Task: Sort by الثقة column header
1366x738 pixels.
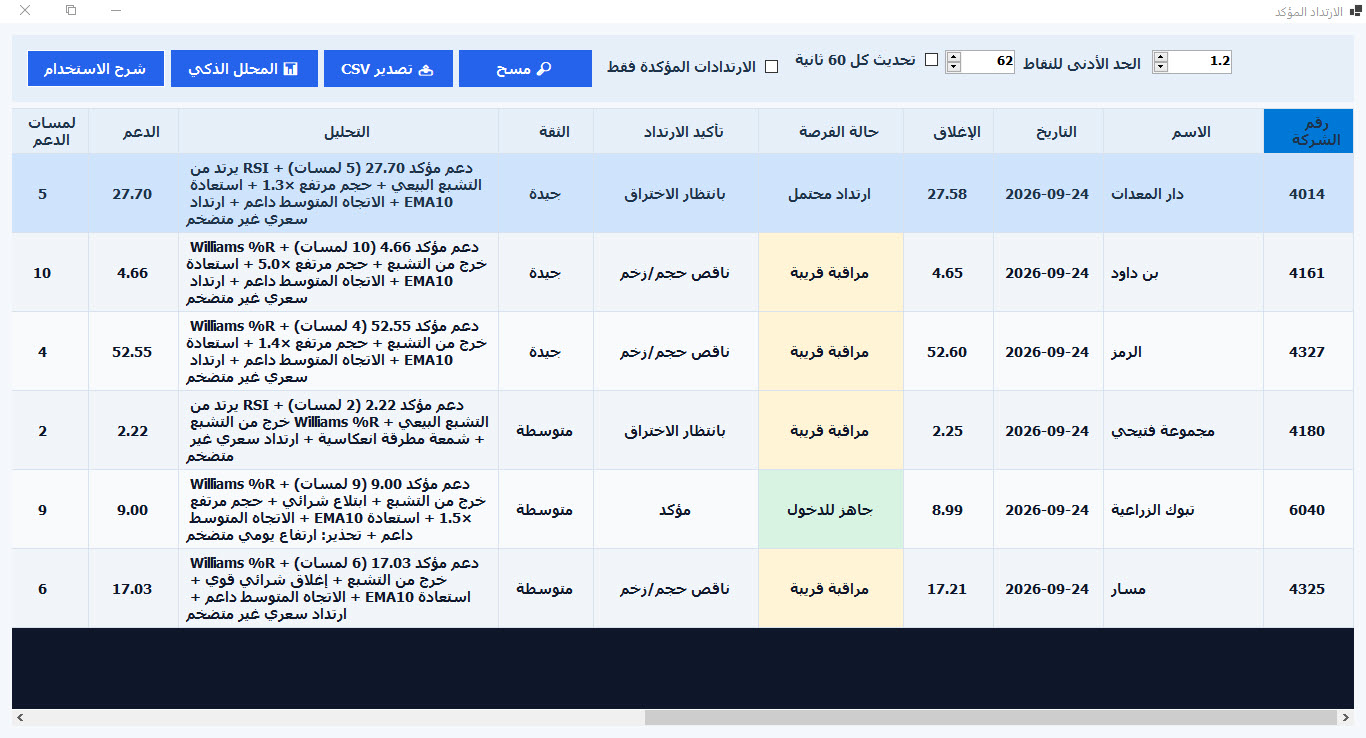Action: click(x=546, y=131)
